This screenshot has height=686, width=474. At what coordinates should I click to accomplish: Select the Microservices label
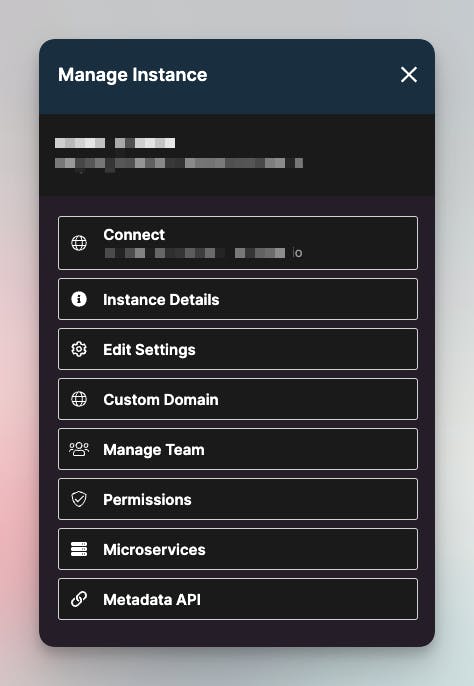[154, 550]
